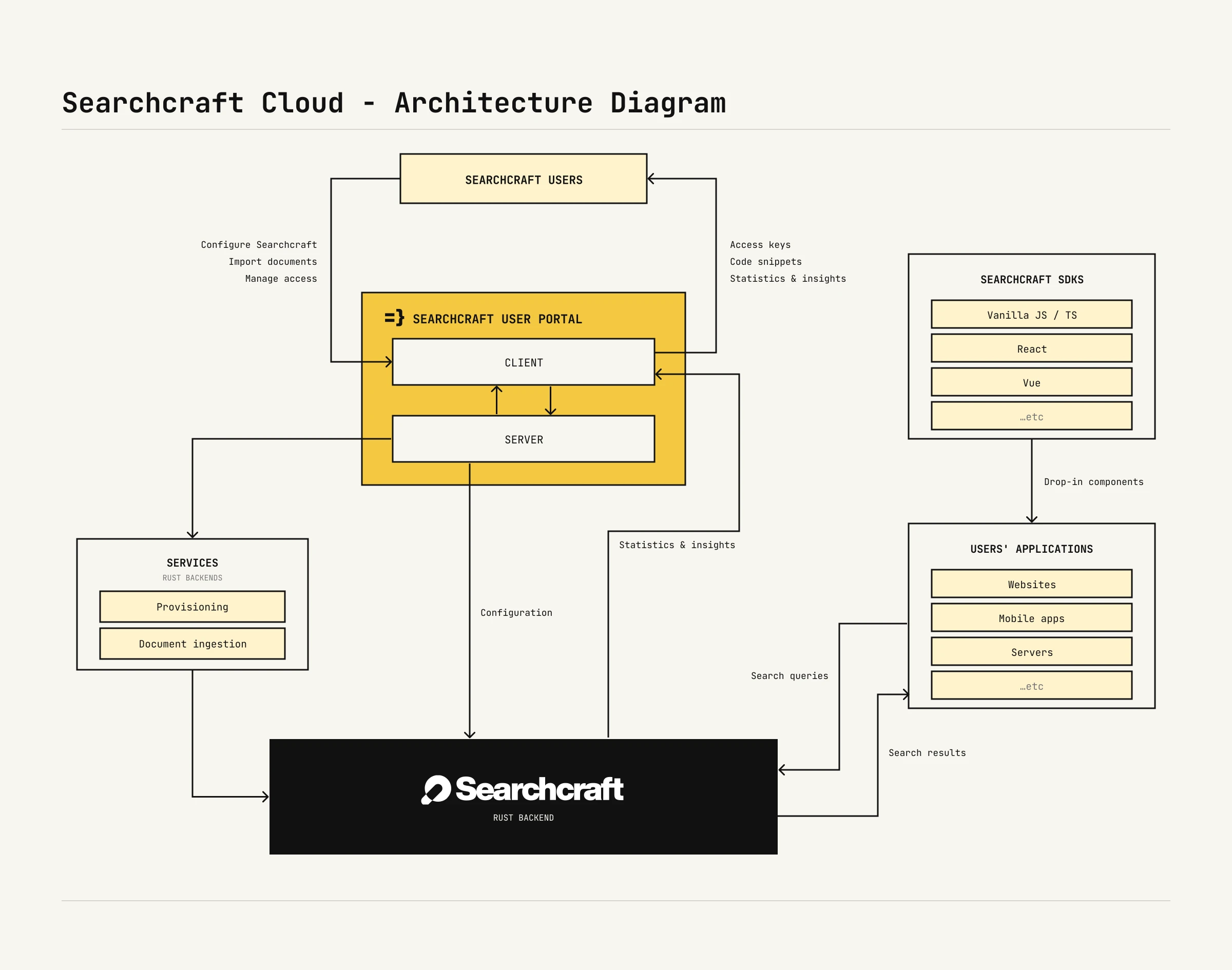Click the 'Drop-in components' label
1232x970 pixels.
tap(1093, 482)
